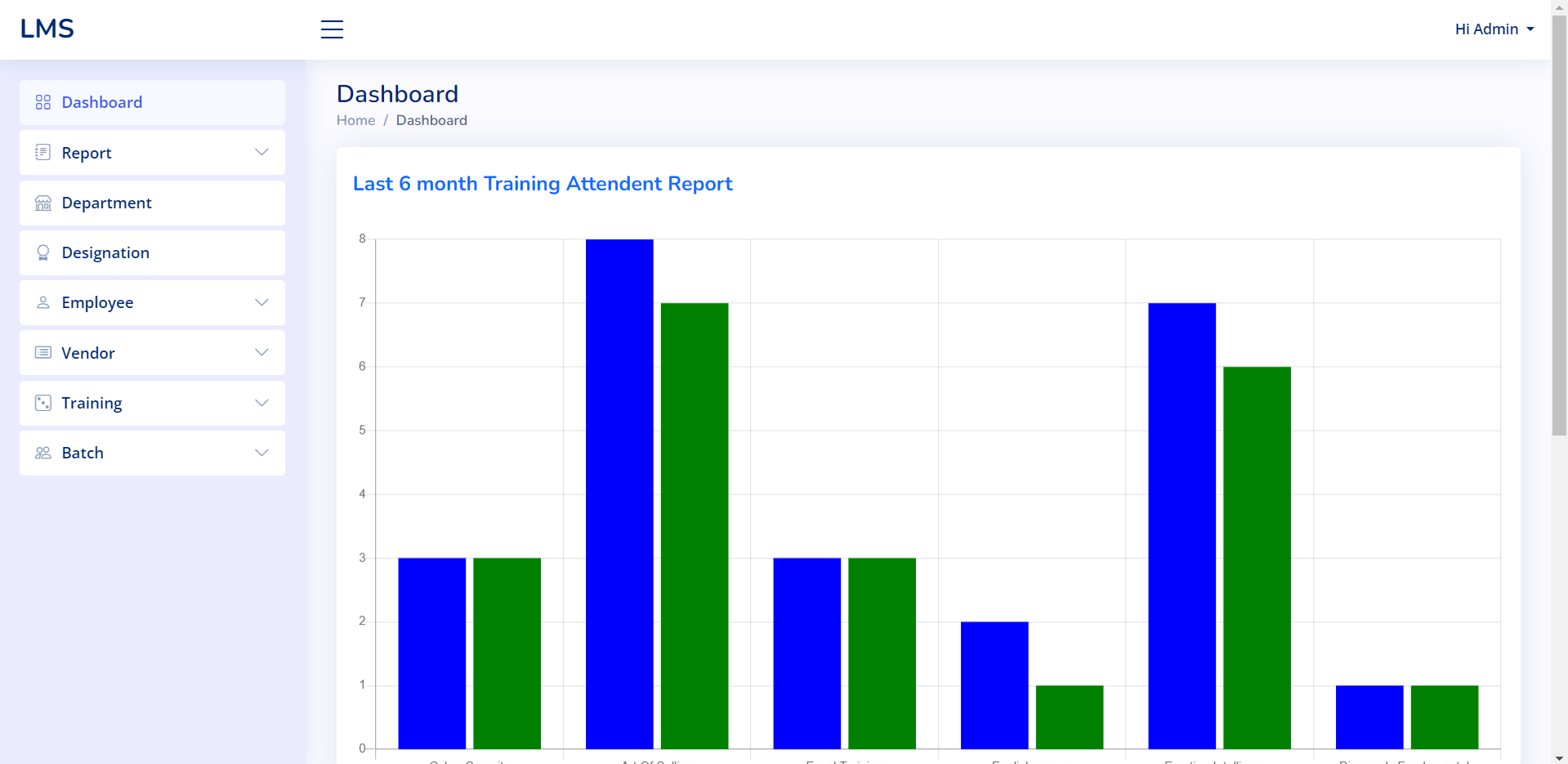Image resolution: width=1568 pixels, height=764 pixels.
Task: Click the Report document icon
Action: (43, 152)
